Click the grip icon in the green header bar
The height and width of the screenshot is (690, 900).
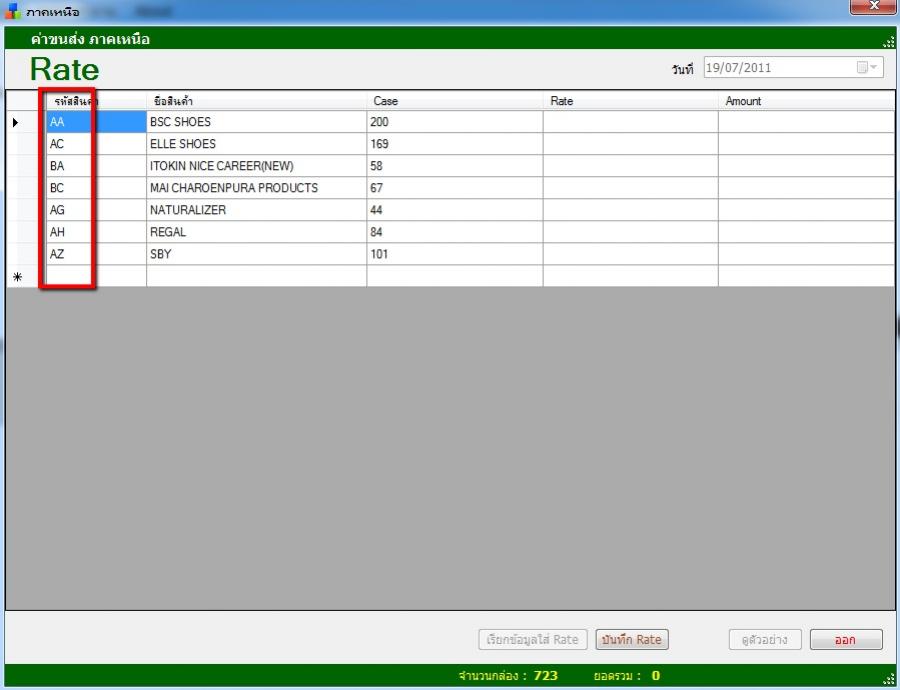(889, 41)
